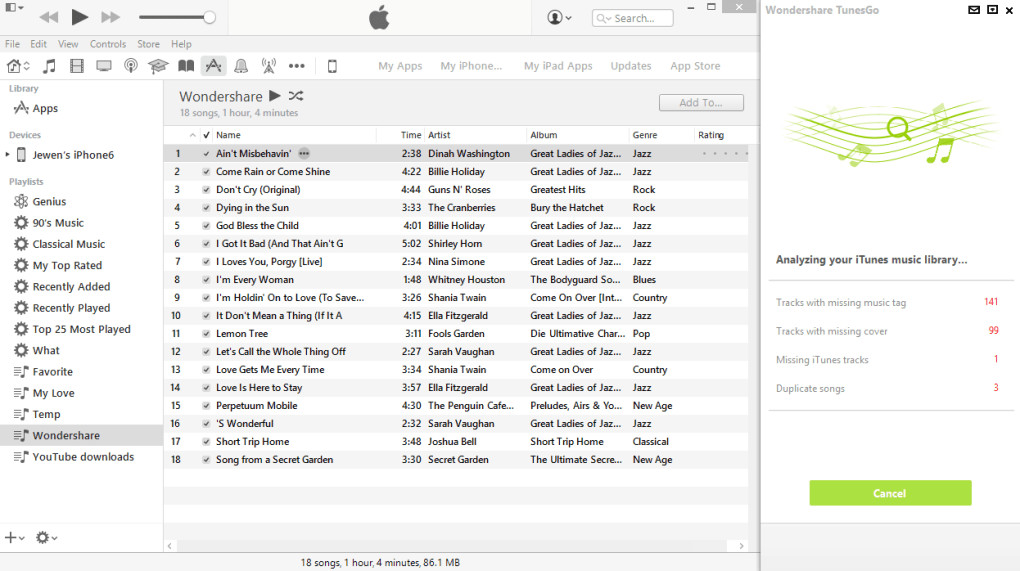Uncheck Come Rain or Come Shine checkbox
The width and height of the screenshot is (1020, 571).
206,172
